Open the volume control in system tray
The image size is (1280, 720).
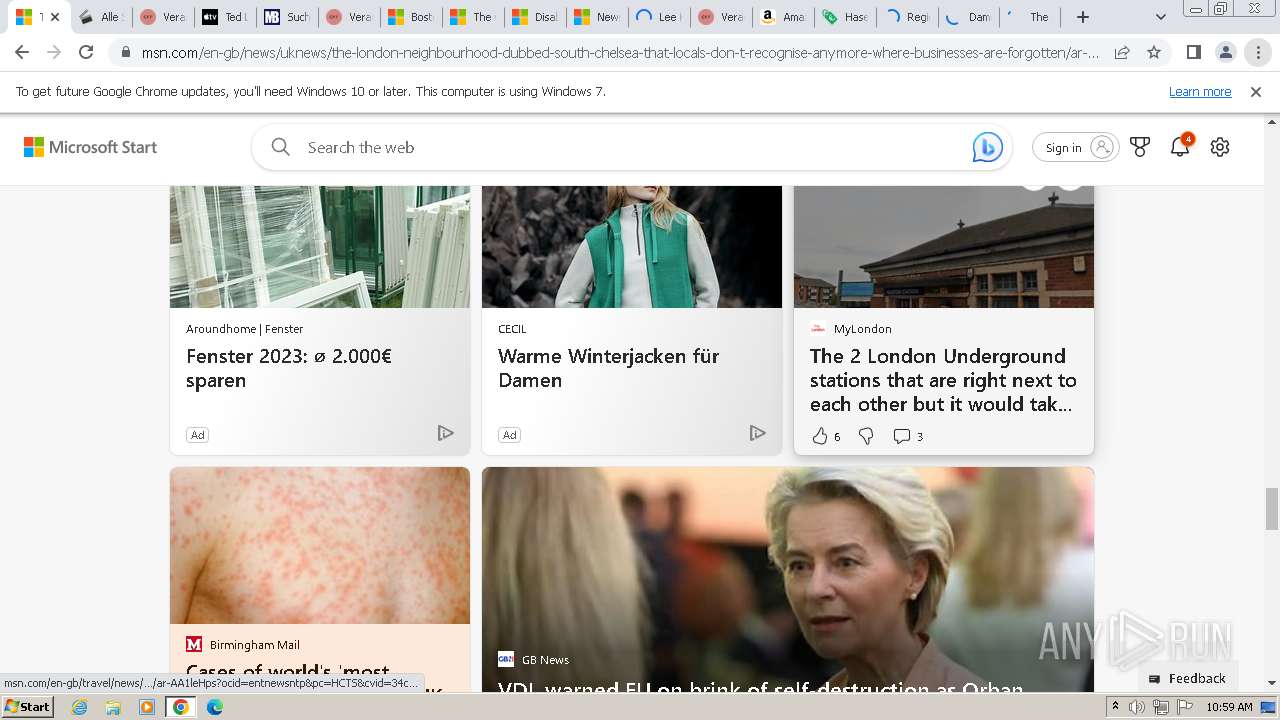point(1137,707)
